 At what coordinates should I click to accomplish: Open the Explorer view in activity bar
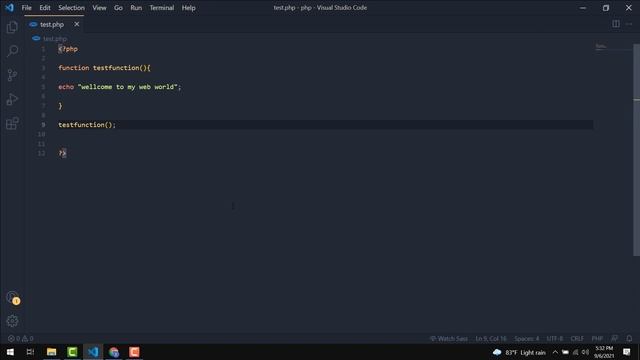coord(12,27)
